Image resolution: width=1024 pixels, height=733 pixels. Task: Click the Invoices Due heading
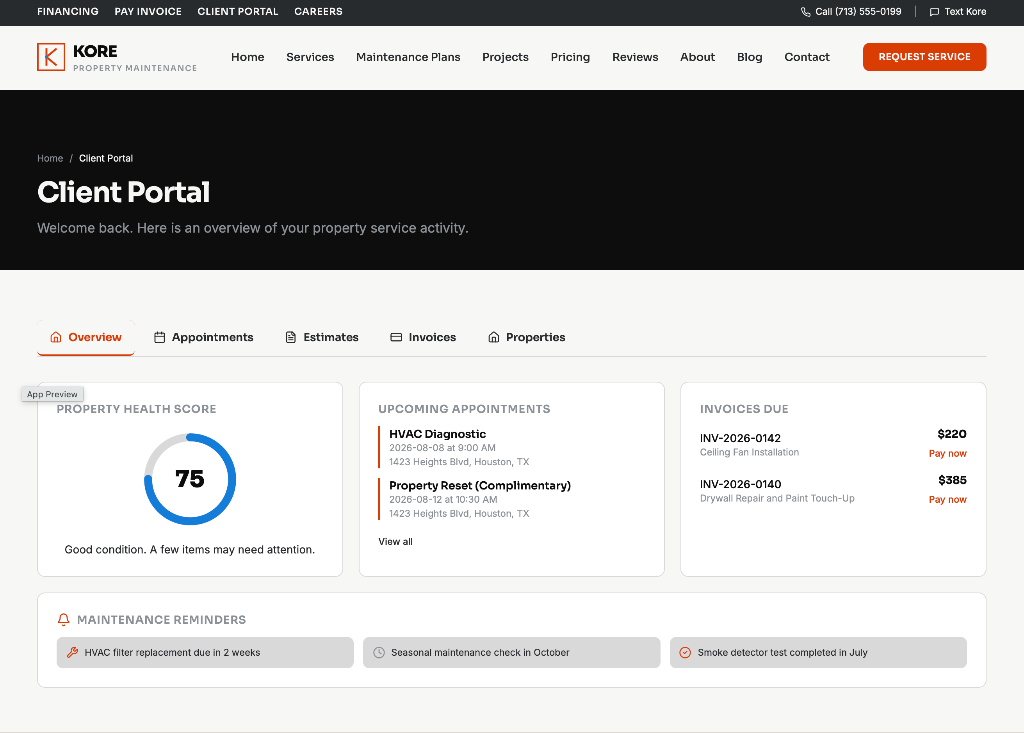click(x=744, y=409)
